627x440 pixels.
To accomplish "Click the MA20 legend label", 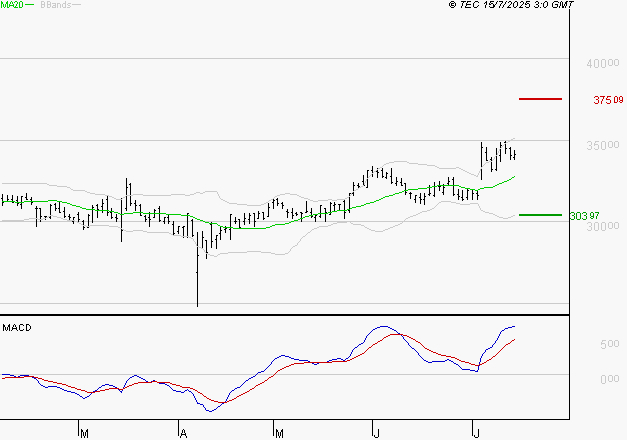I will [12, 5].
